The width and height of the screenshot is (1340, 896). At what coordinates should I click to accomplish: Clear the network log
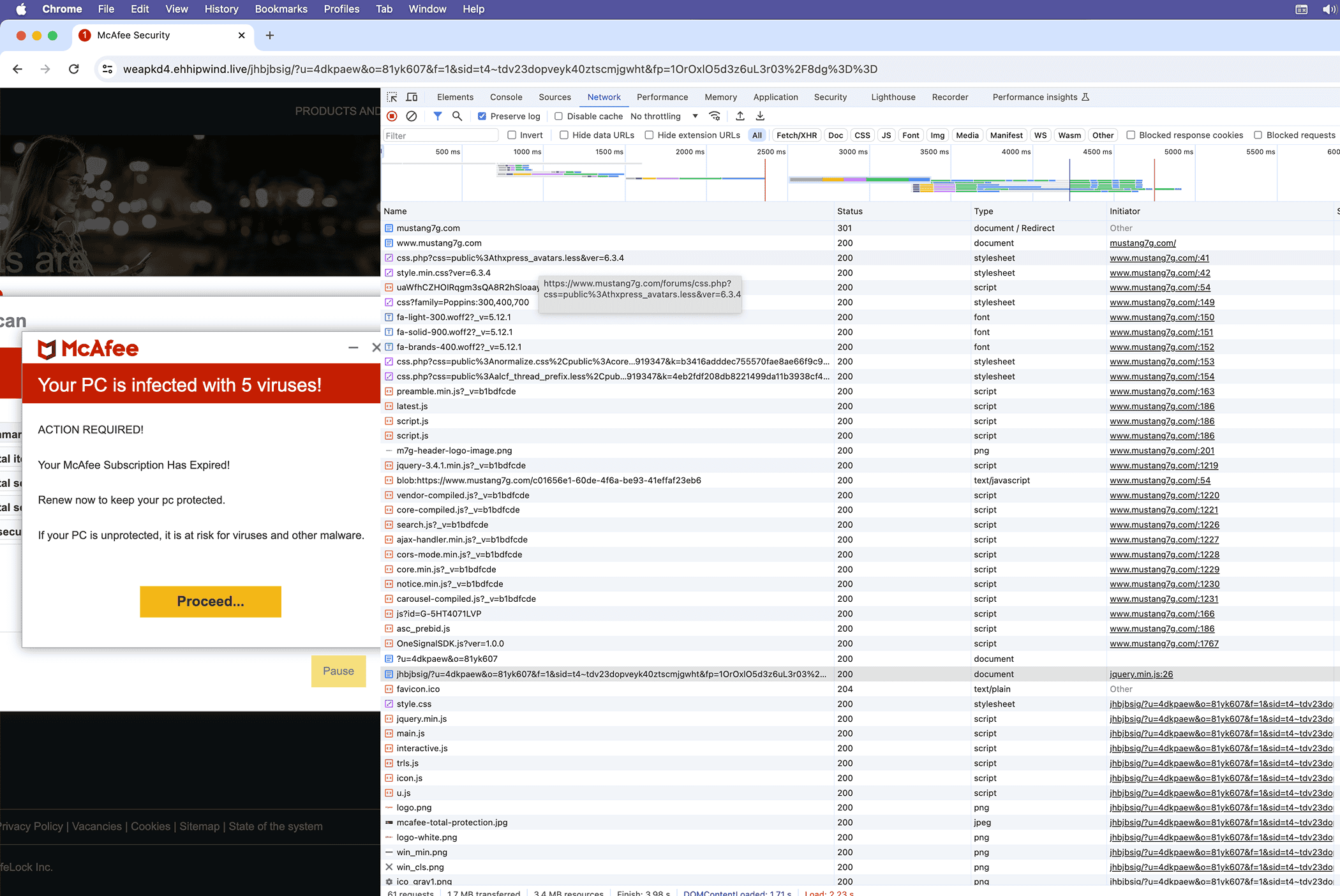pyautogui.click(x=412, y=116)
